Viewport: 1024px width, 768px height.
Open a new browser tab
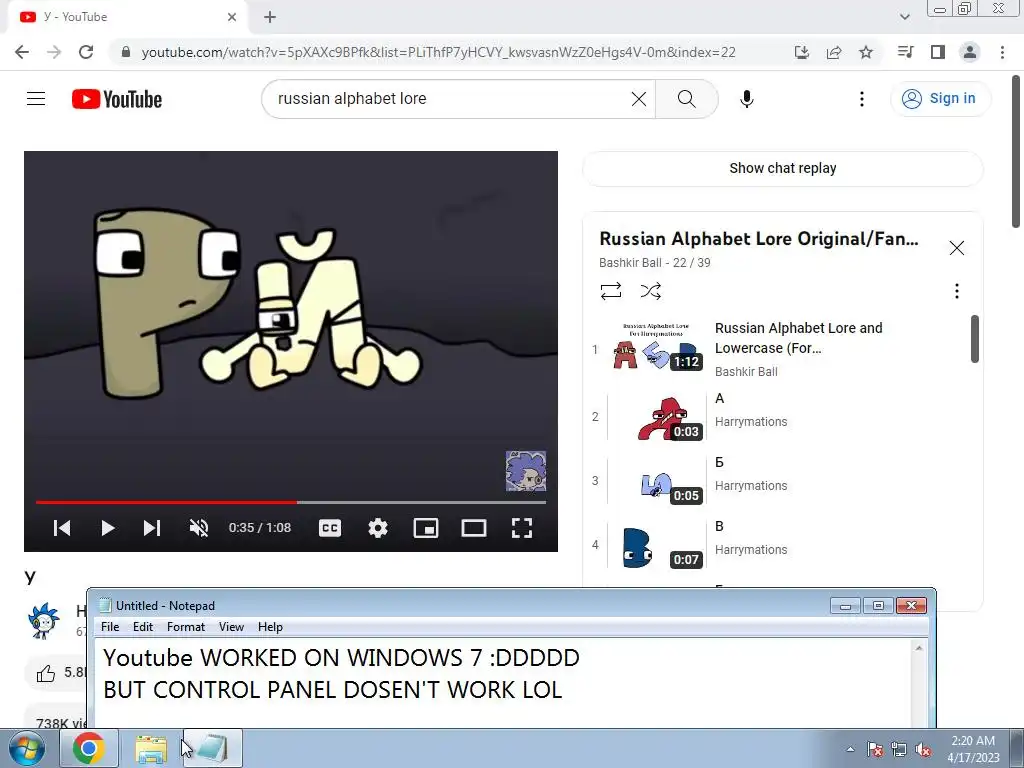[270, 17]
